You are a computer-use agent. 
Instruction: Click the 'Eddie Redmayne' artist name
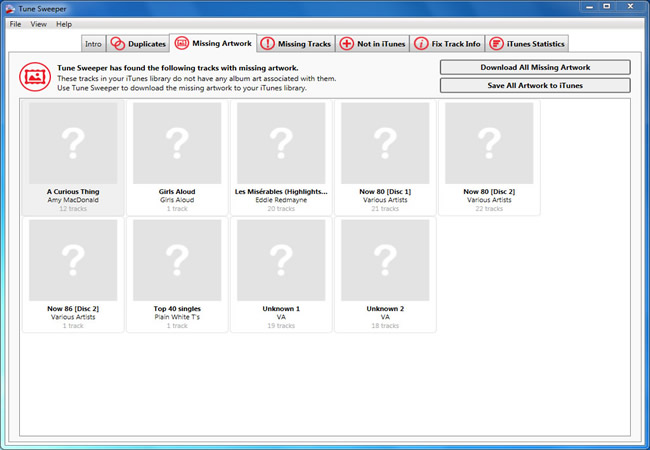click(x=281, y=200)
